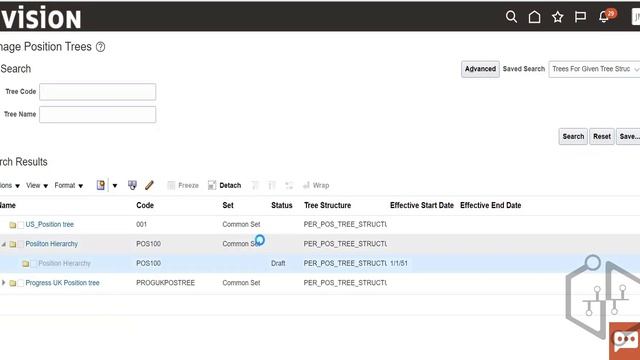640x360 pixels.
Task: Click the Set column header
Action: point(228,205)
